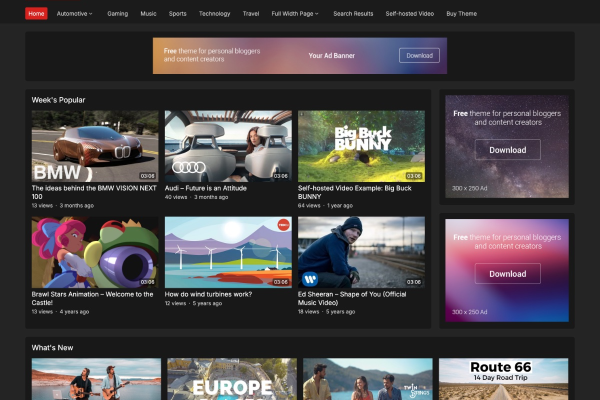Click the Warner W logo on Ed Sheeran thumbnail
Screen dimensions: 600x400
(x=310, y=279)
